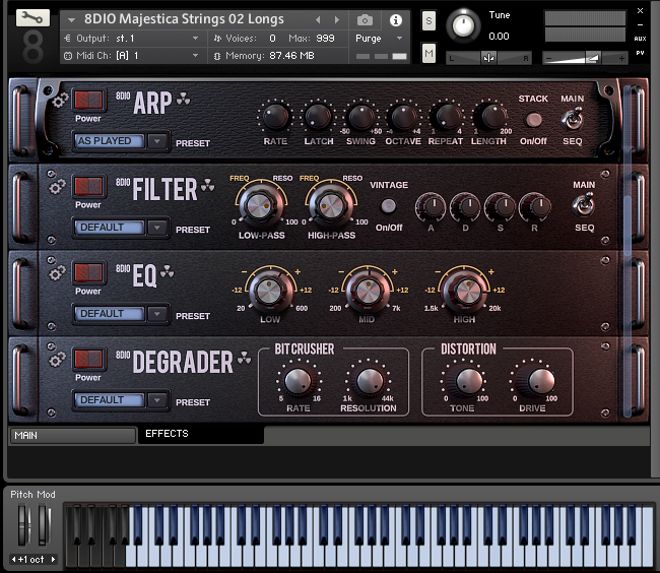Click the ARP module gear settings icon

tap(60, 101)
